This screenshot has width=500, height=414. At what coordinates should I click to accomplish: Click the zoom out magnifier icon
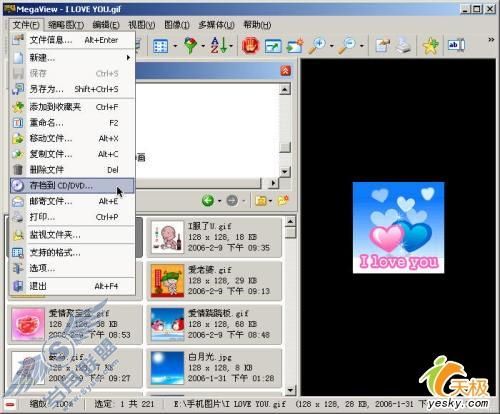(347, 46)
